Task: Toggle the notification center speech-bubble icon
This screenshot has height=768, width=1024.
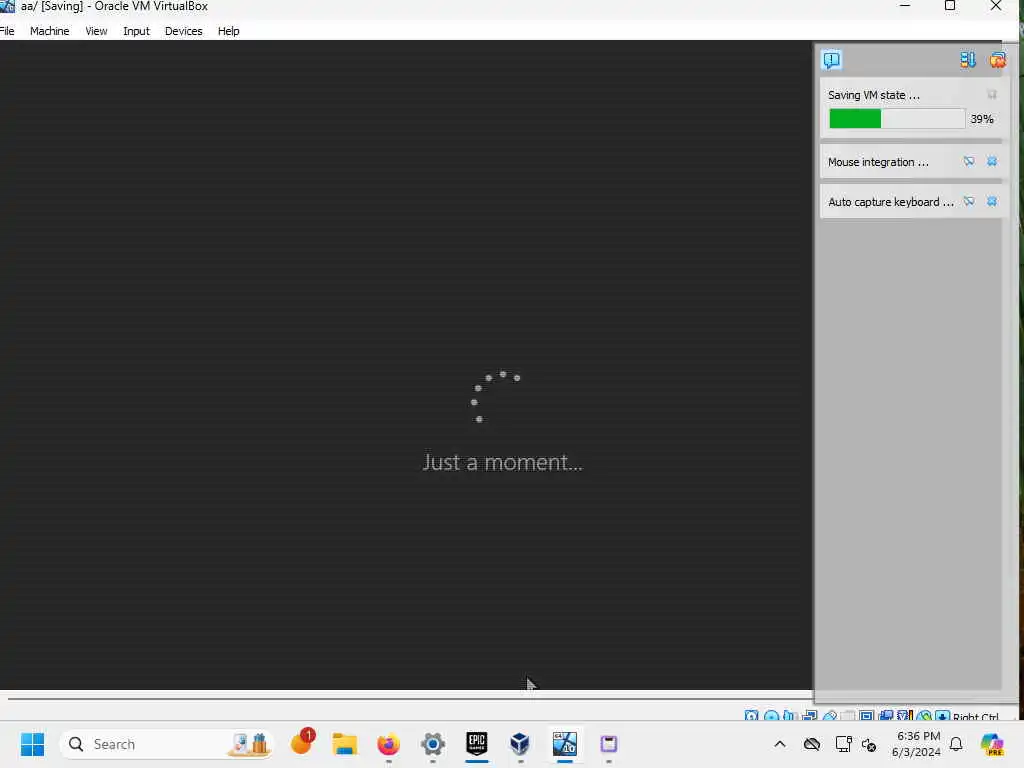Action: point(831,60)
